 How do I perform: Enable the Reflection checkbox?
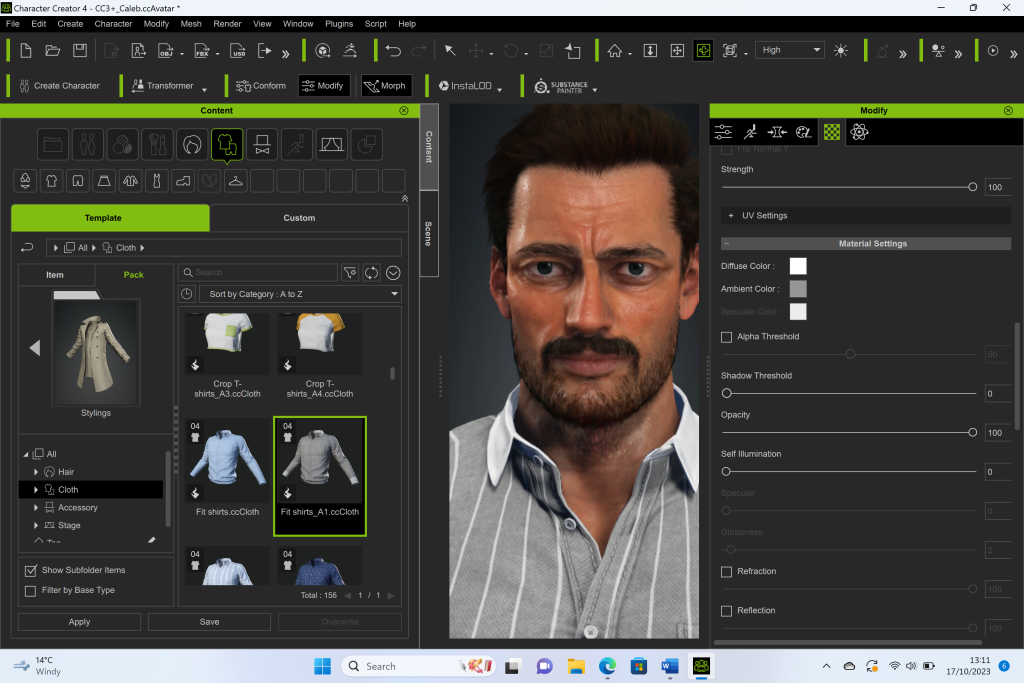pyautogui.click(x=726, y=611)
